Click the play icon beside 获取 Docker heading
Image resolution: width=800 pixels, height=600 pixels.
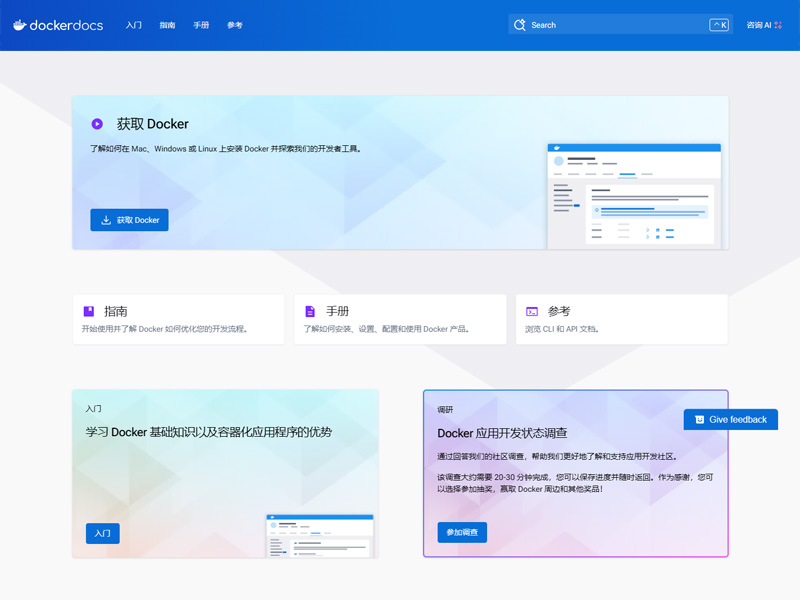tap(98, 123)
